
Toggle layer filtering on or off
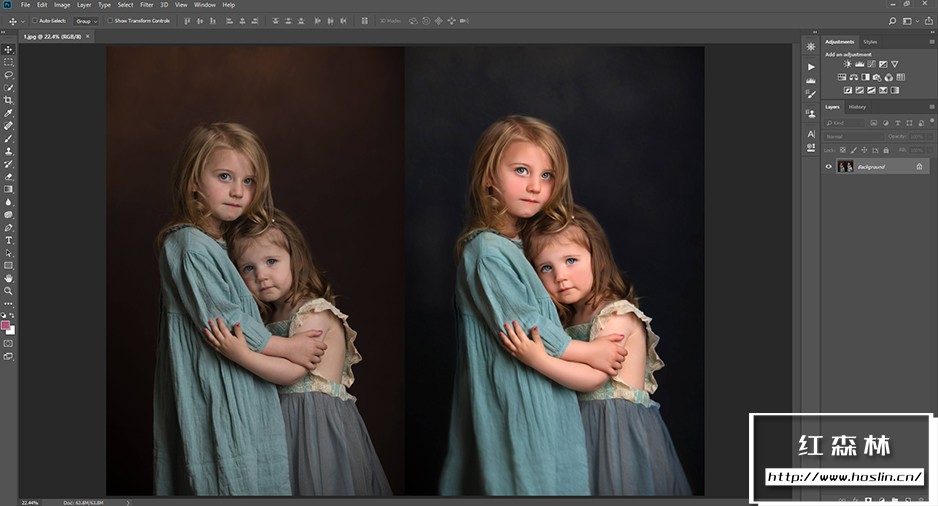point(932,121)
